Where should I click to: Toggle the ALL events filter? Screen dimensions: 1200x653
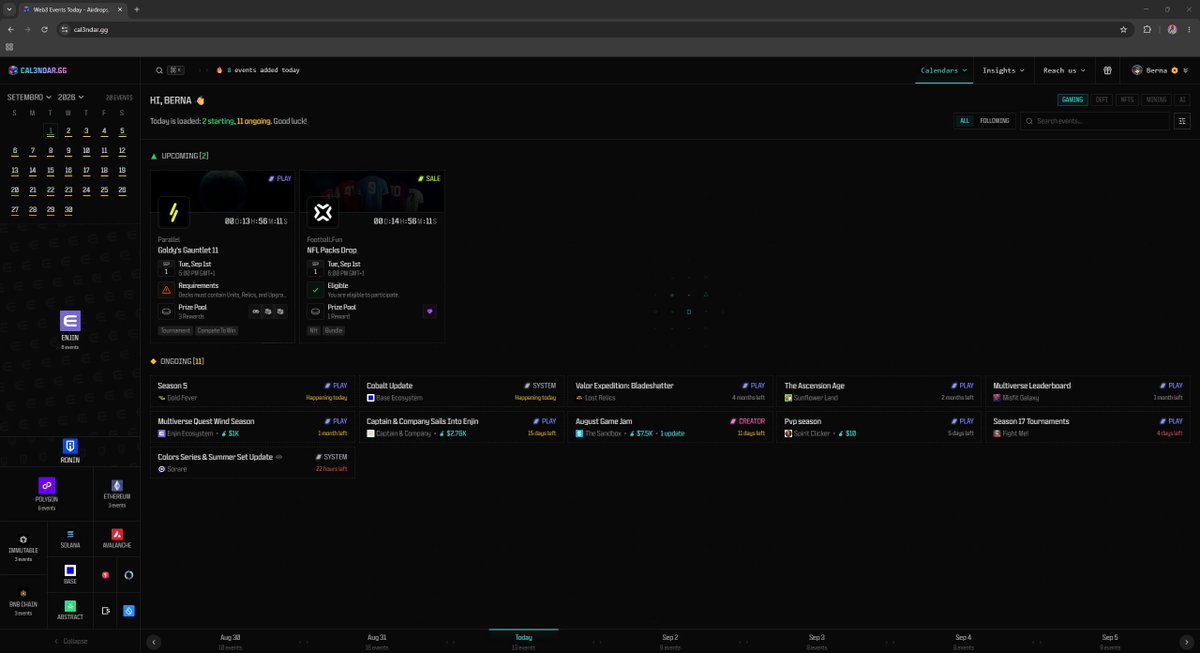click(965, 121)
